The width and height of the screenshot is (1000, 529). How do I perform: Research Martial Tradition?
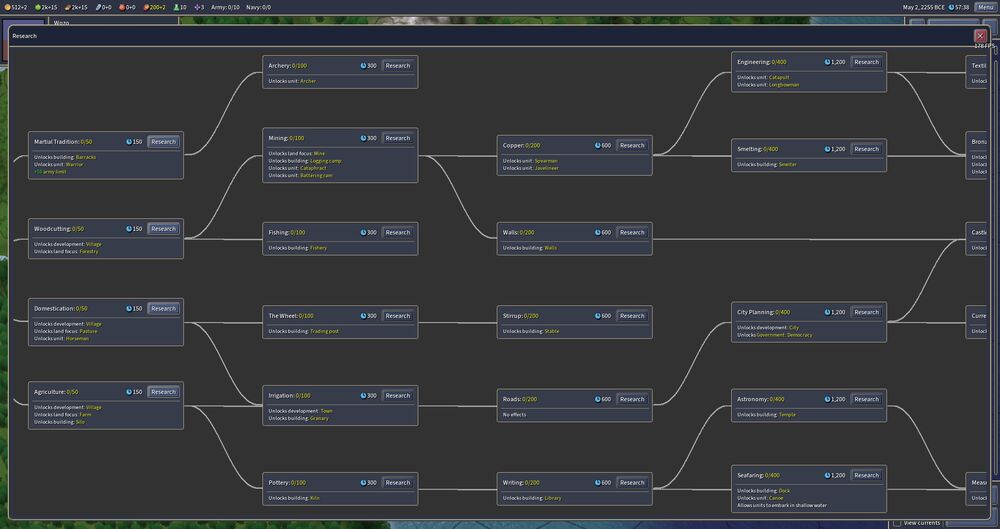pyautogui.click(x=163, y=142)
